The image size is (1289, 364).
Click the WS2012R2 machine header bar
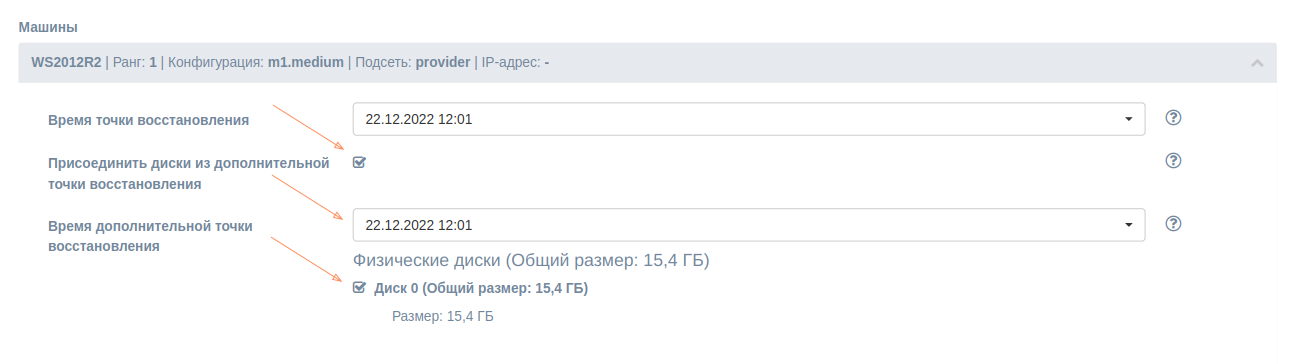[x=648, y=62]
